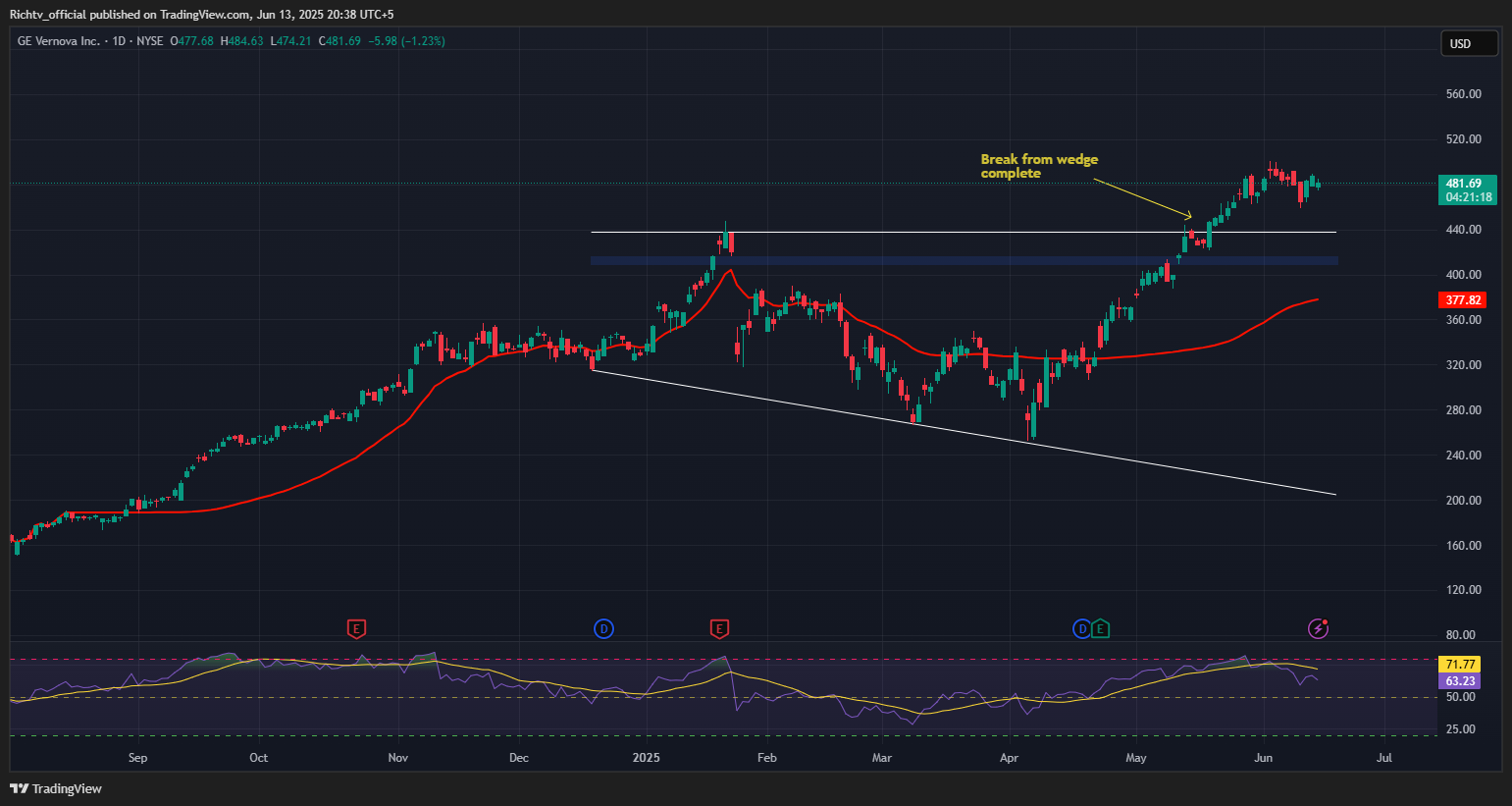This screenshot has height=806, width=1512.
Task: Click the open price value O477.68
Action: tap(192, 41)
